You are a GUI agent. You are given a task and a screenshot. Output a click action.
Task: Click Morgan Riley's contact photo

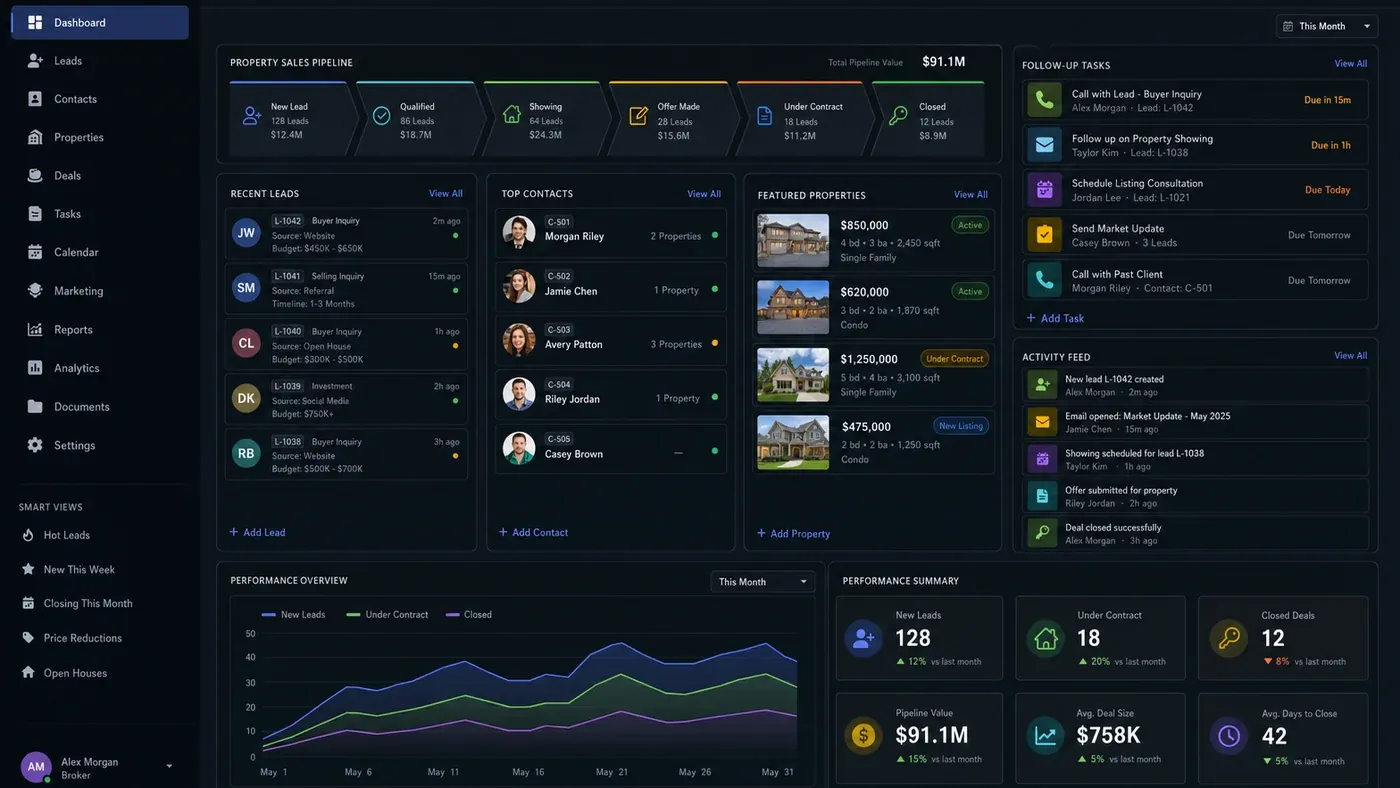coord(519,232)
